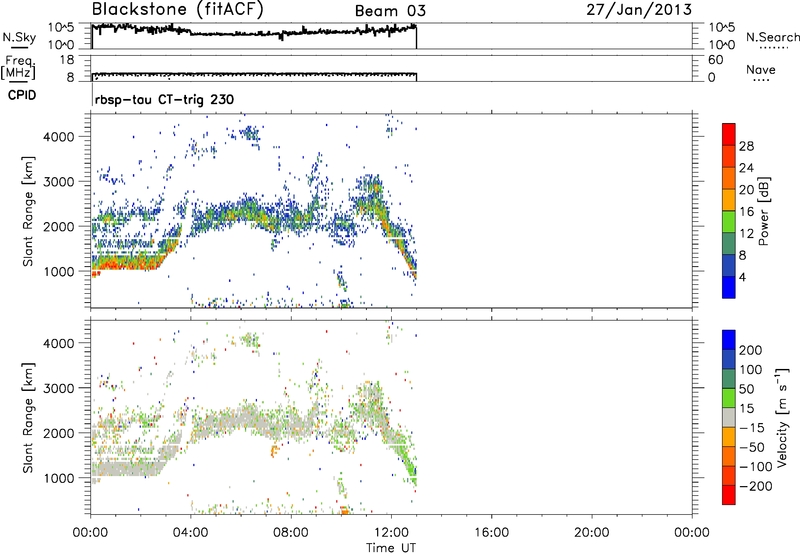Click the 'Freq. [MHz]' axis label

[18, 68]
